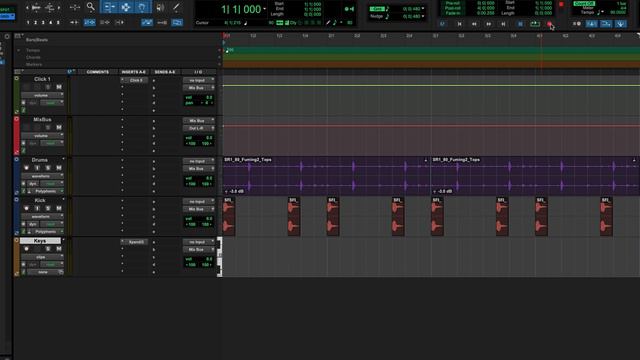
Task: Open main counter format dropdown arrow
Action: [x=264, y=9]
